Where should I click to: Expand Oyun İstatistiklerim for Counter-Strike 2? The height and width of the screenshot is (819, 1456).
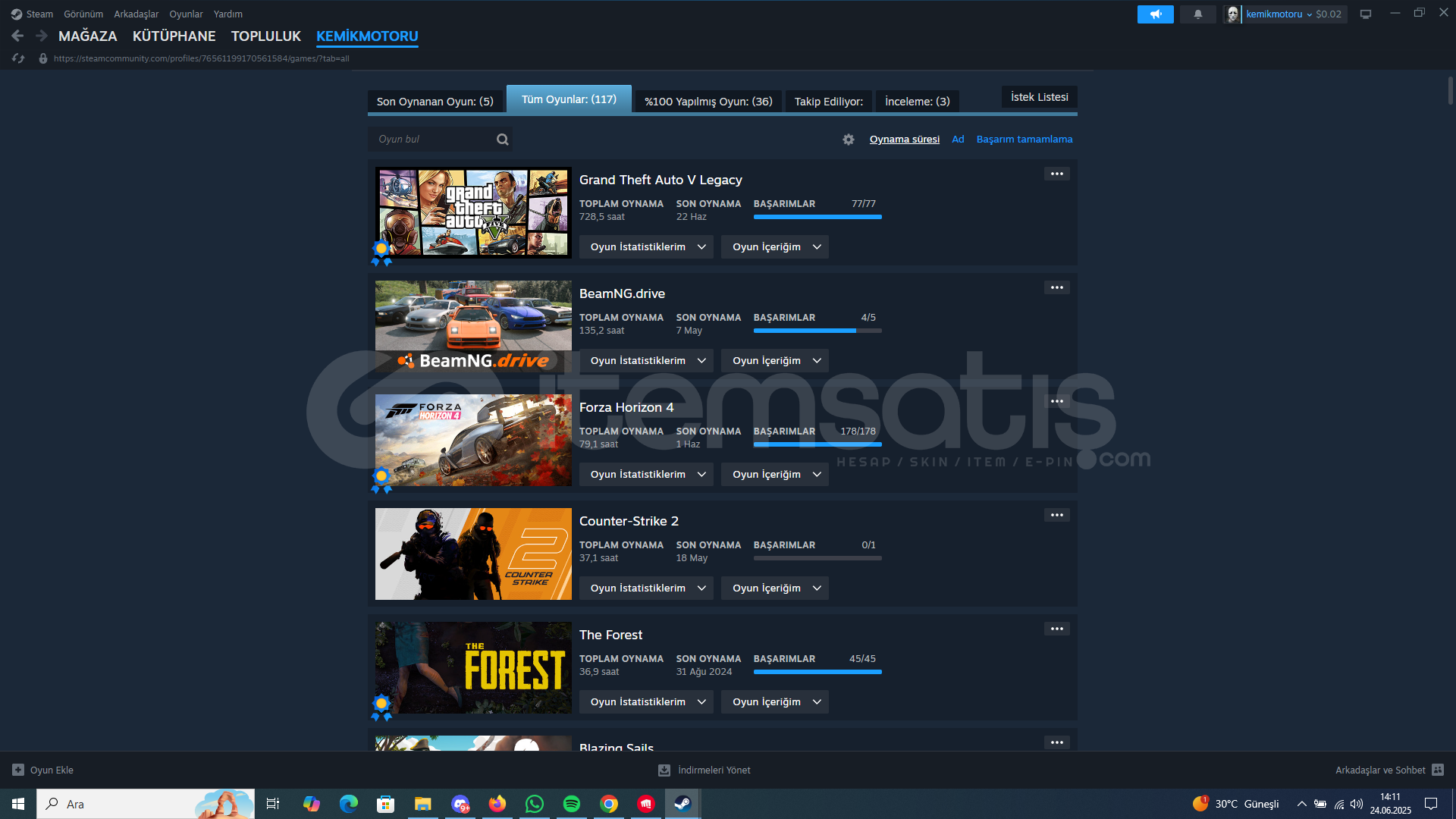(x=646, y=588)
